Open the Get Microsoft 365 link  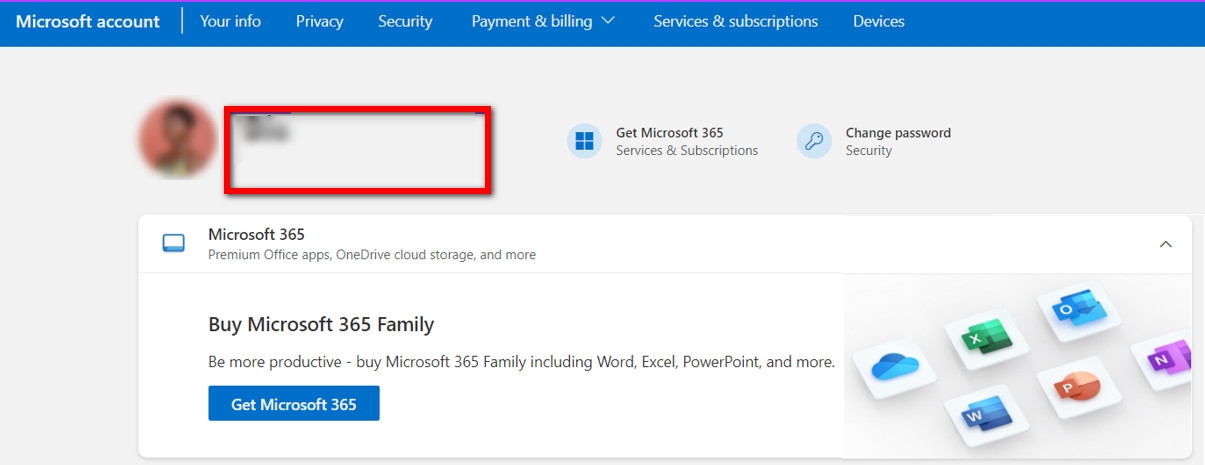click(670, 132)
